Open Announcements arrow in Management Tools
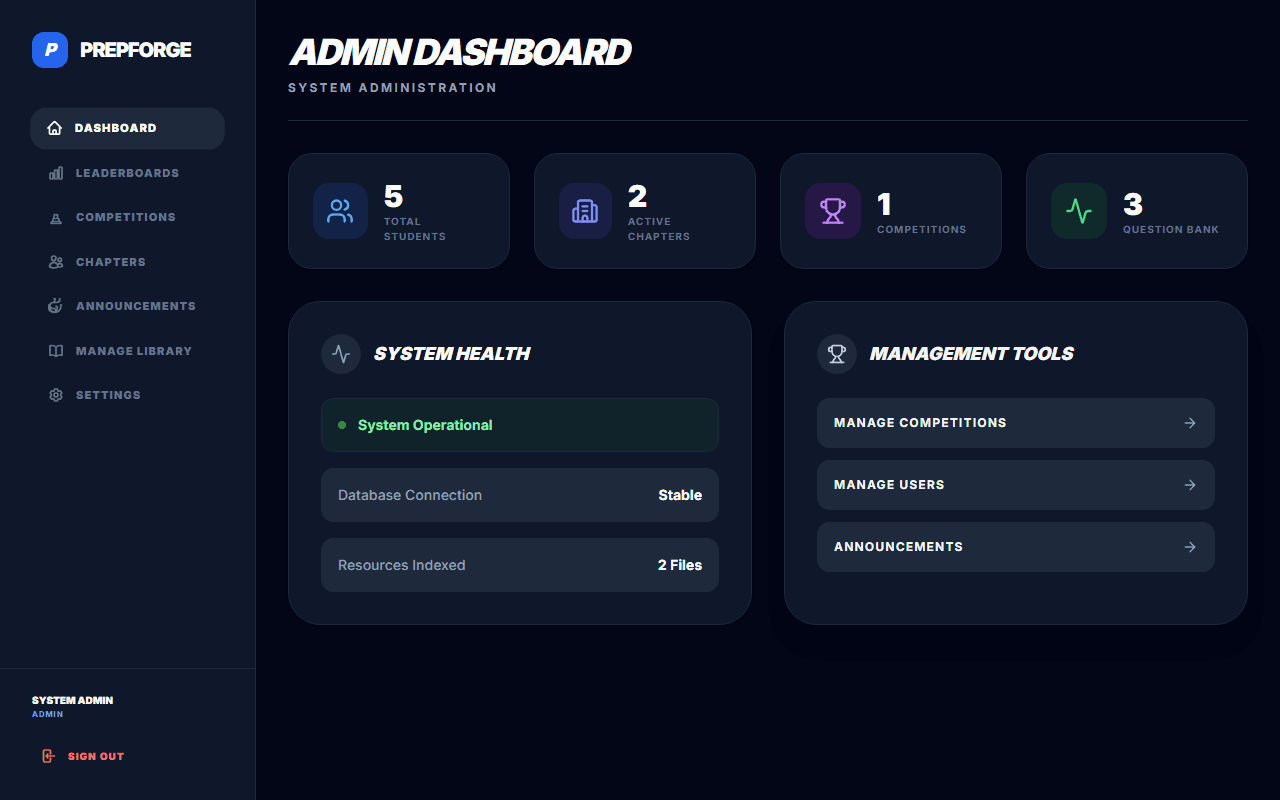1280x800 pixels. pos(1190,547)
